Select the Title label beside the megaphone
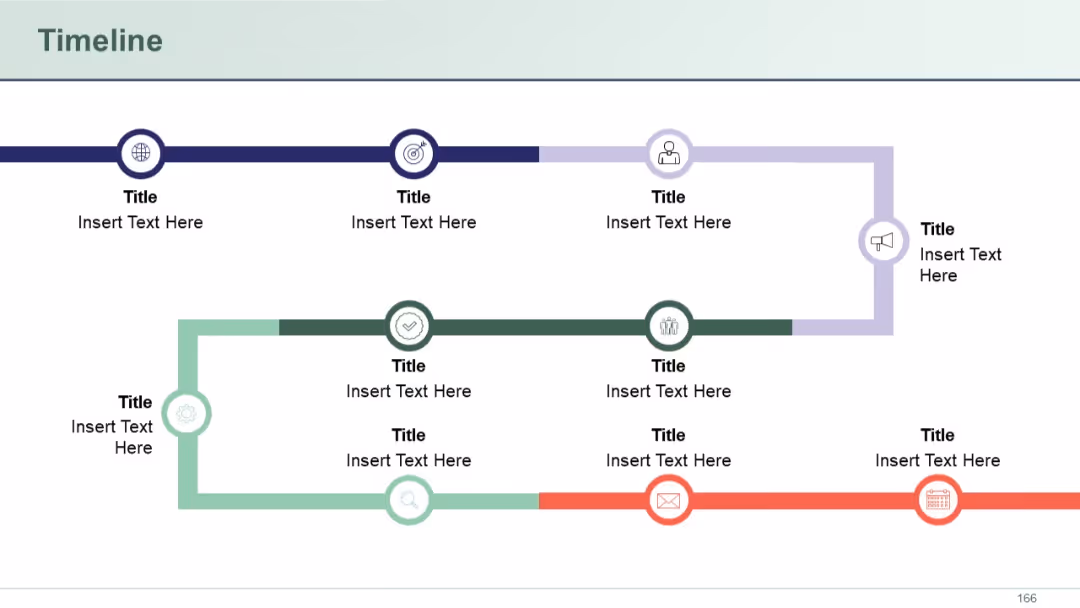1080x608 pixels. tap(937, 229)
